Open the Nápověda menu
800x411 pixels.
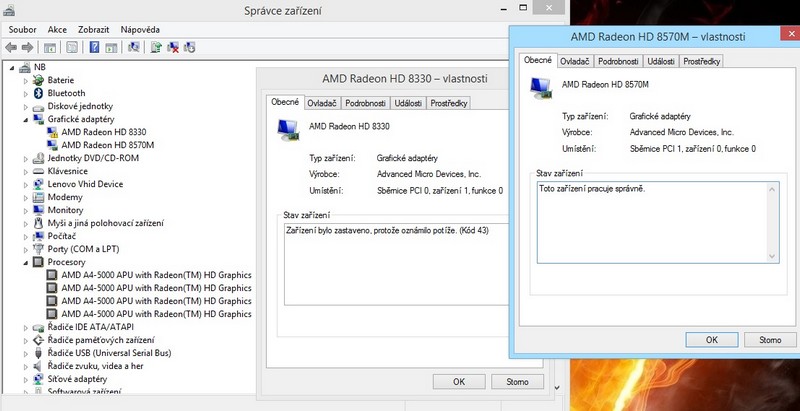(x=140, y=30)
